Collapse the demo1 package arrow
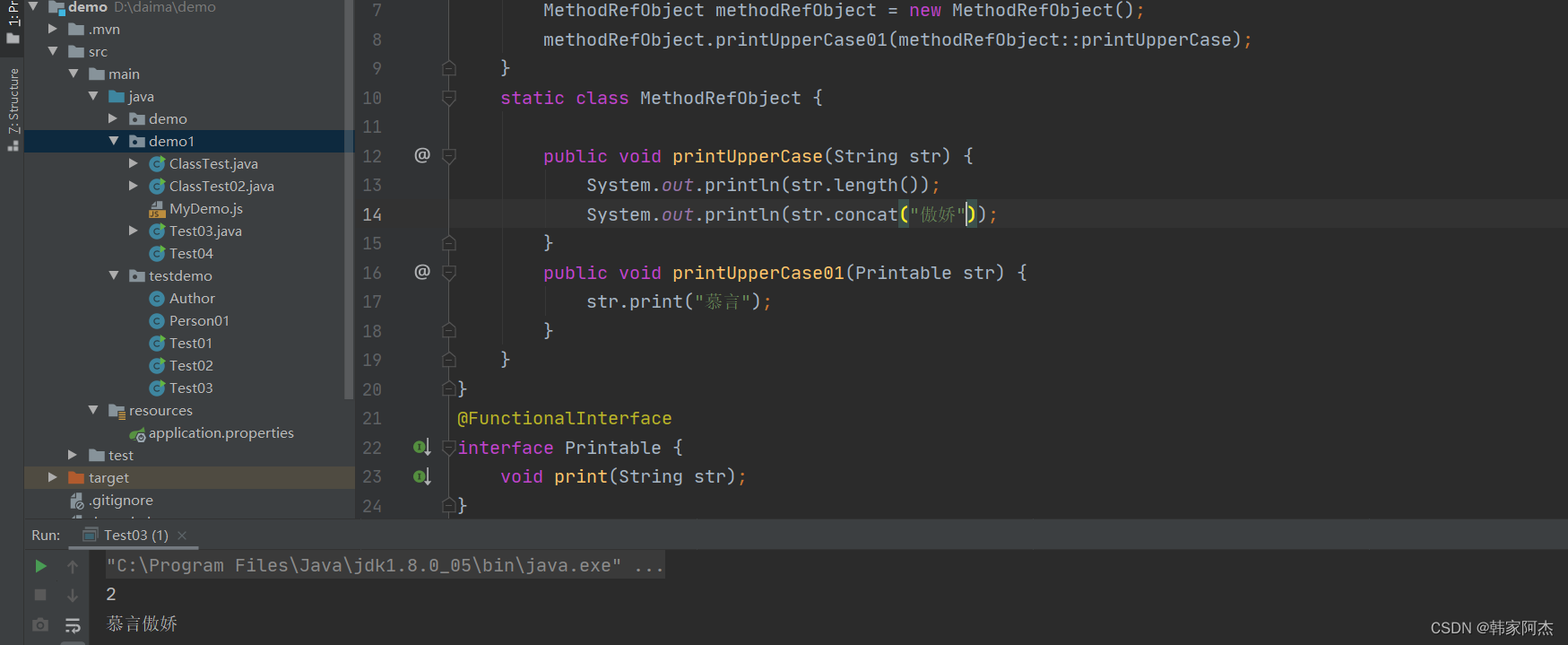Image resolution: width=1568 pixels, height=645 pixels. pyautogui.click(x=113, y=141)
